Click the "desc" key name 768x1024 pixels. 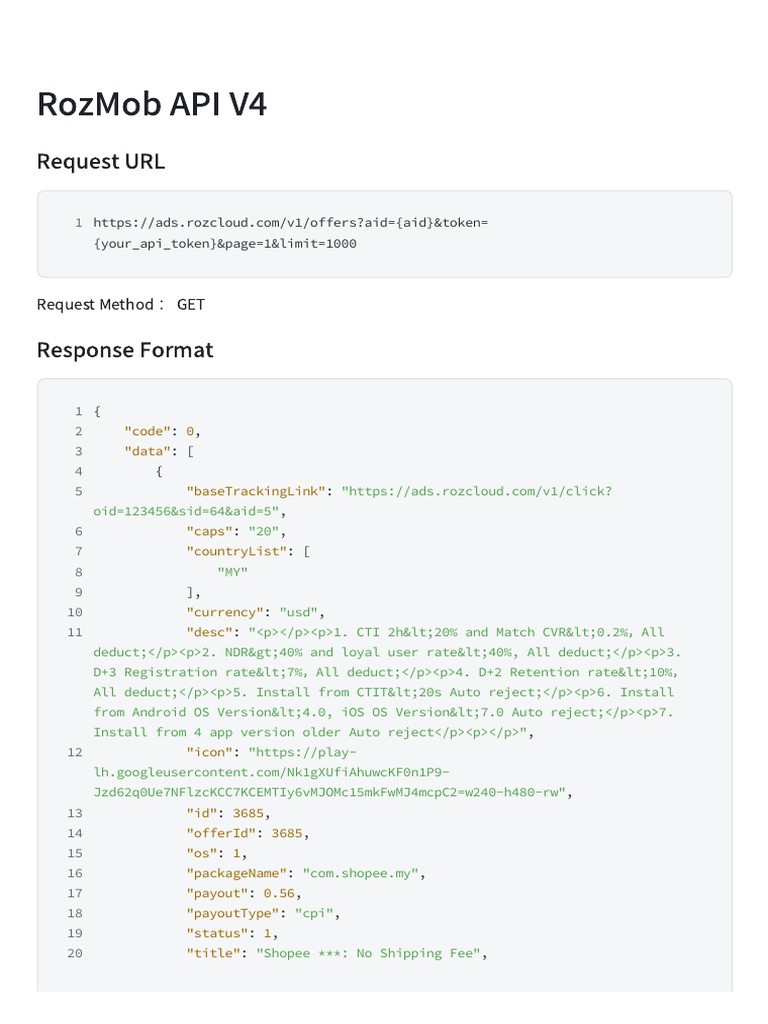[x=209, y=631]
